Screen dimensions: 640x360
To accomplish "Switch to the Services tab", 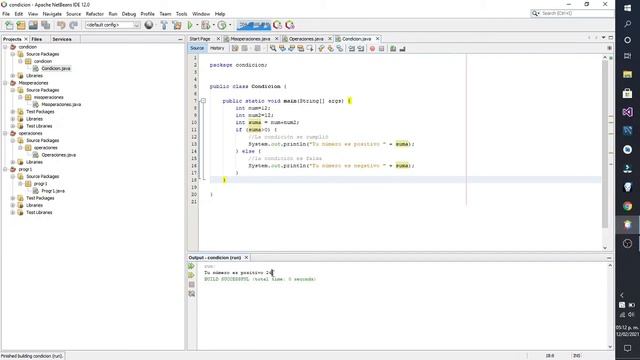I will (x=62, y=39).
